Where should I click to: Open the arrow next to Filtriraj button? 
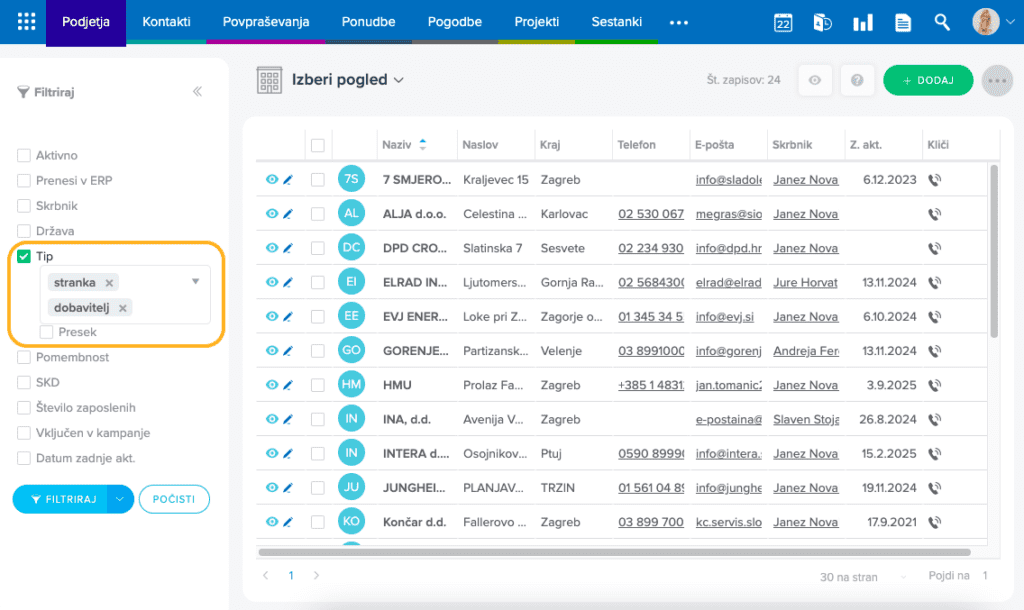(x=120, y=499)
